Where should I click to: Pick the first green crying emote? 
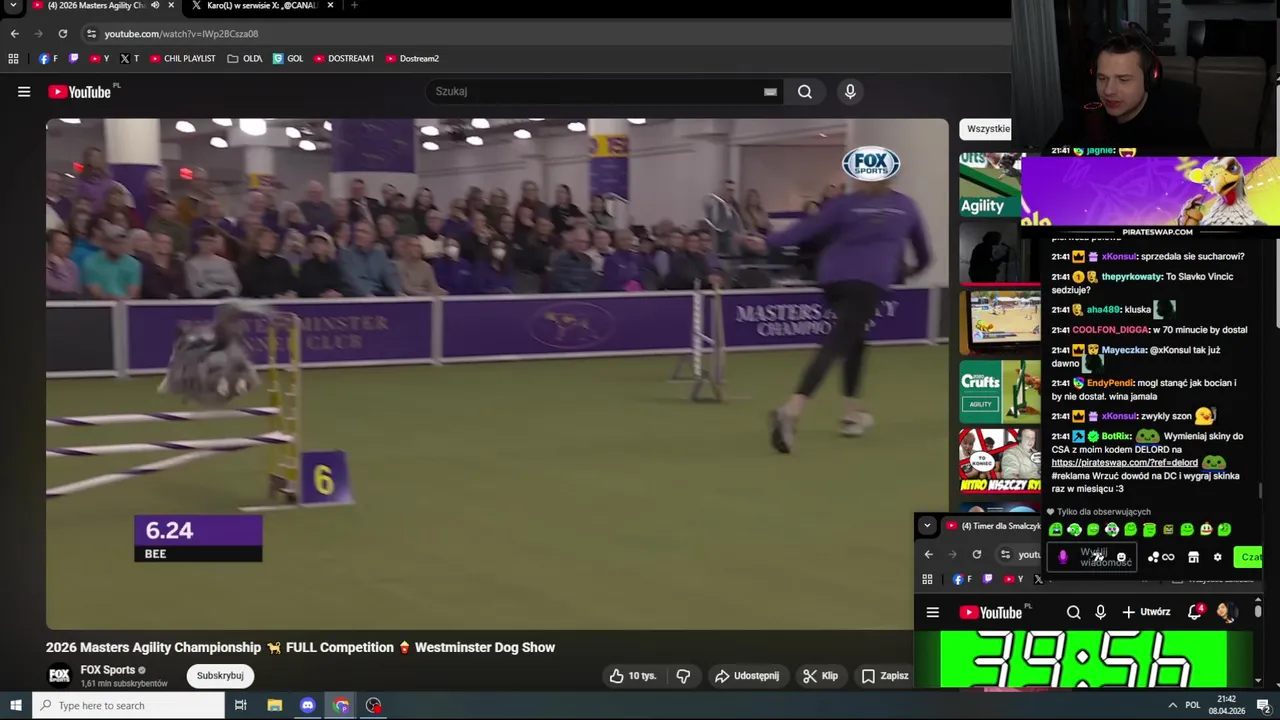[1056, 530]
